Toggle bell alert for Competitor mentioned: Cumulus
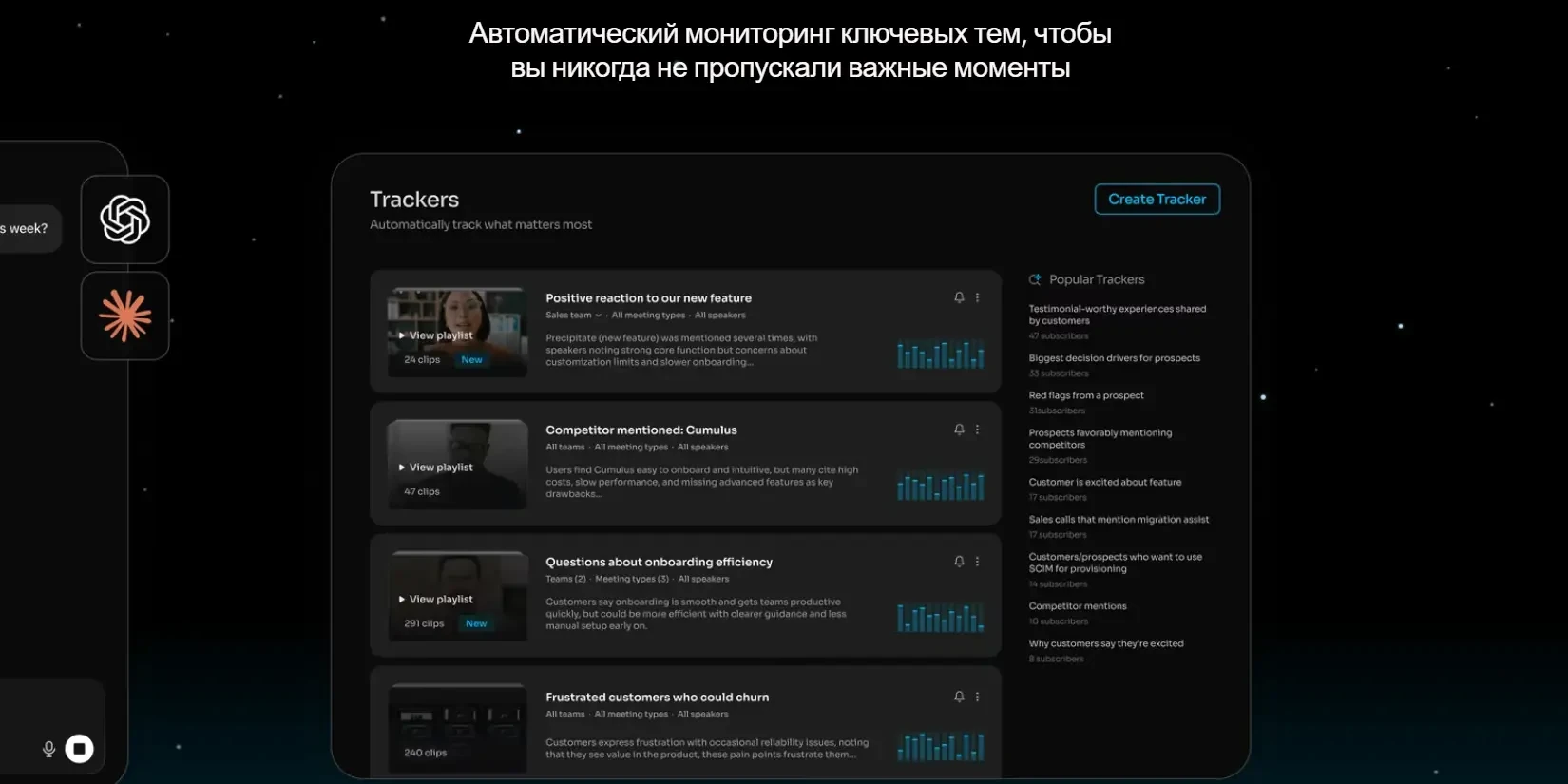 (x=959, y=430)
